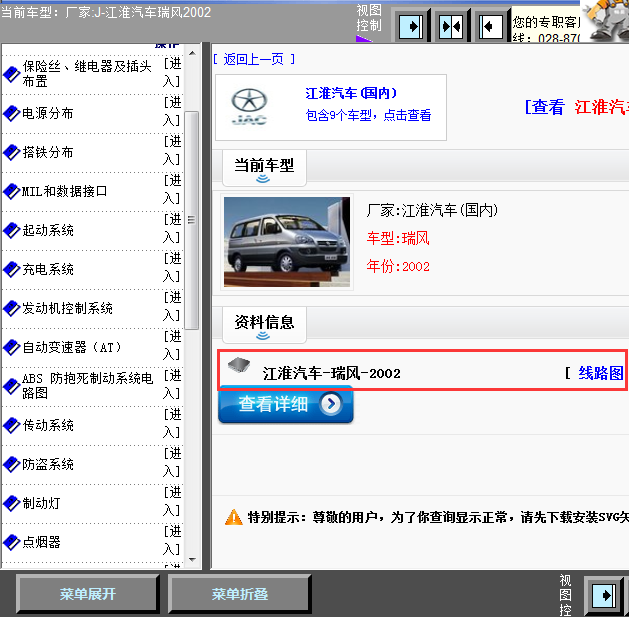Click the right-arrow view control icon at top

coord(410,27)
